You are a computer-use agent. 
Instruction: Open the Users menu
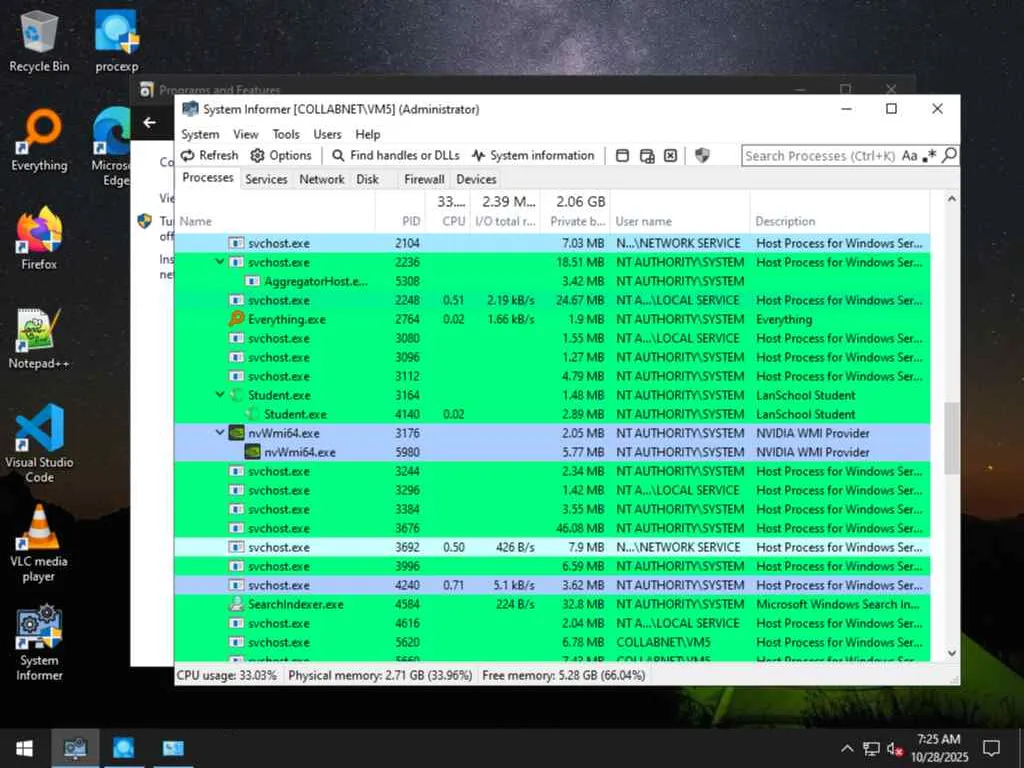click(327, 135)
